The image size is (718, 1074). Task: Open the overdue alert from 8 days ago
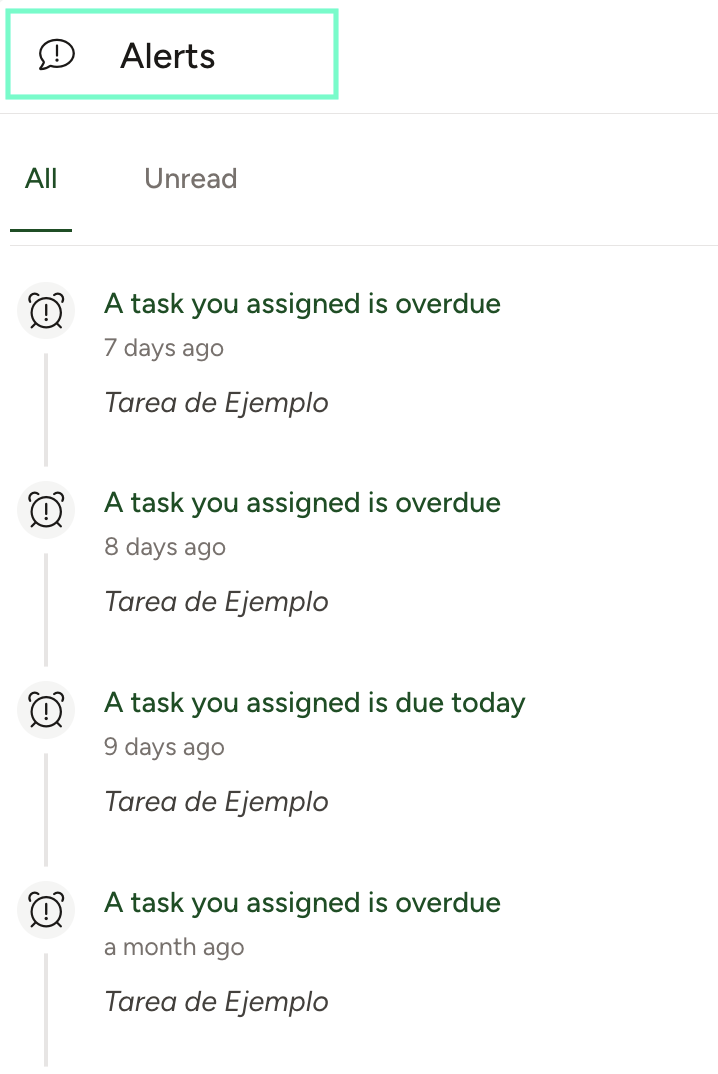(302, 502)
